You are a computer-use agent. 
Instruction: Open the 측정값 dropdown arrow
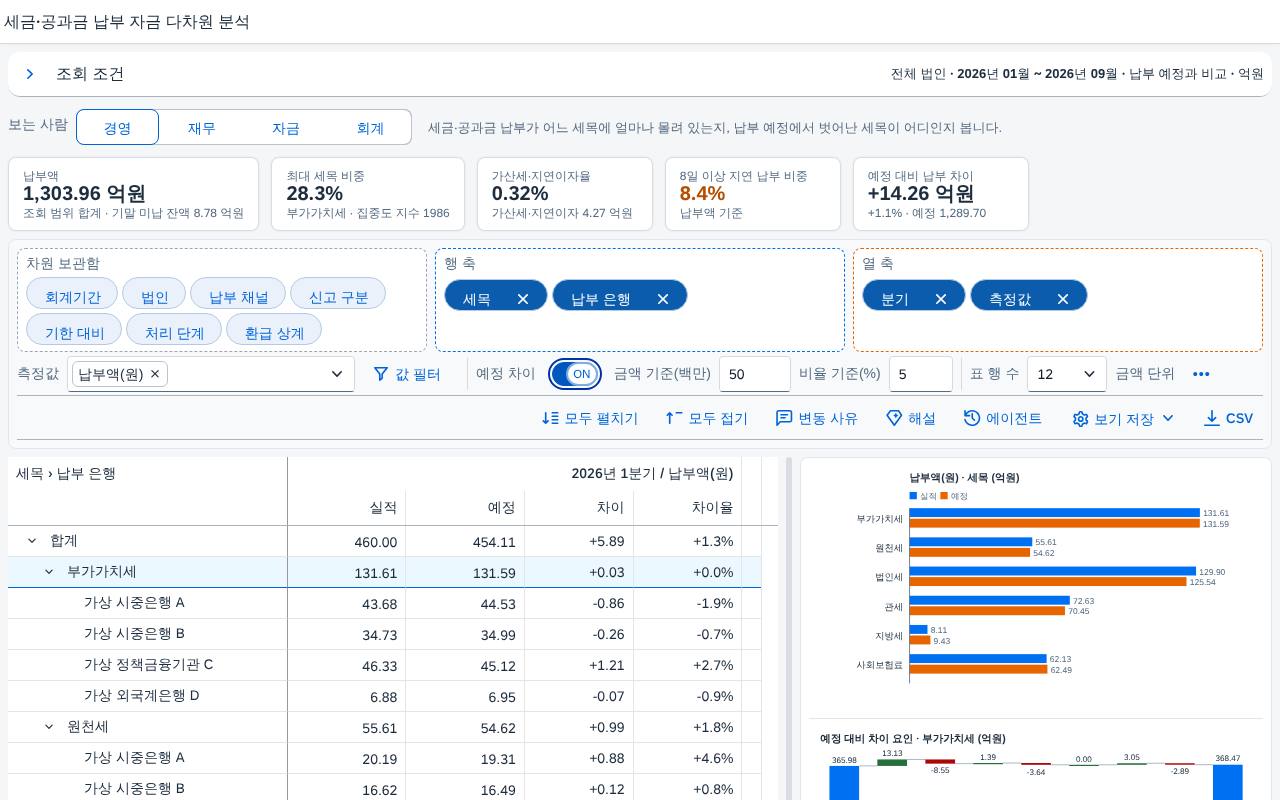pyautogui.click(x=337, y=374)
